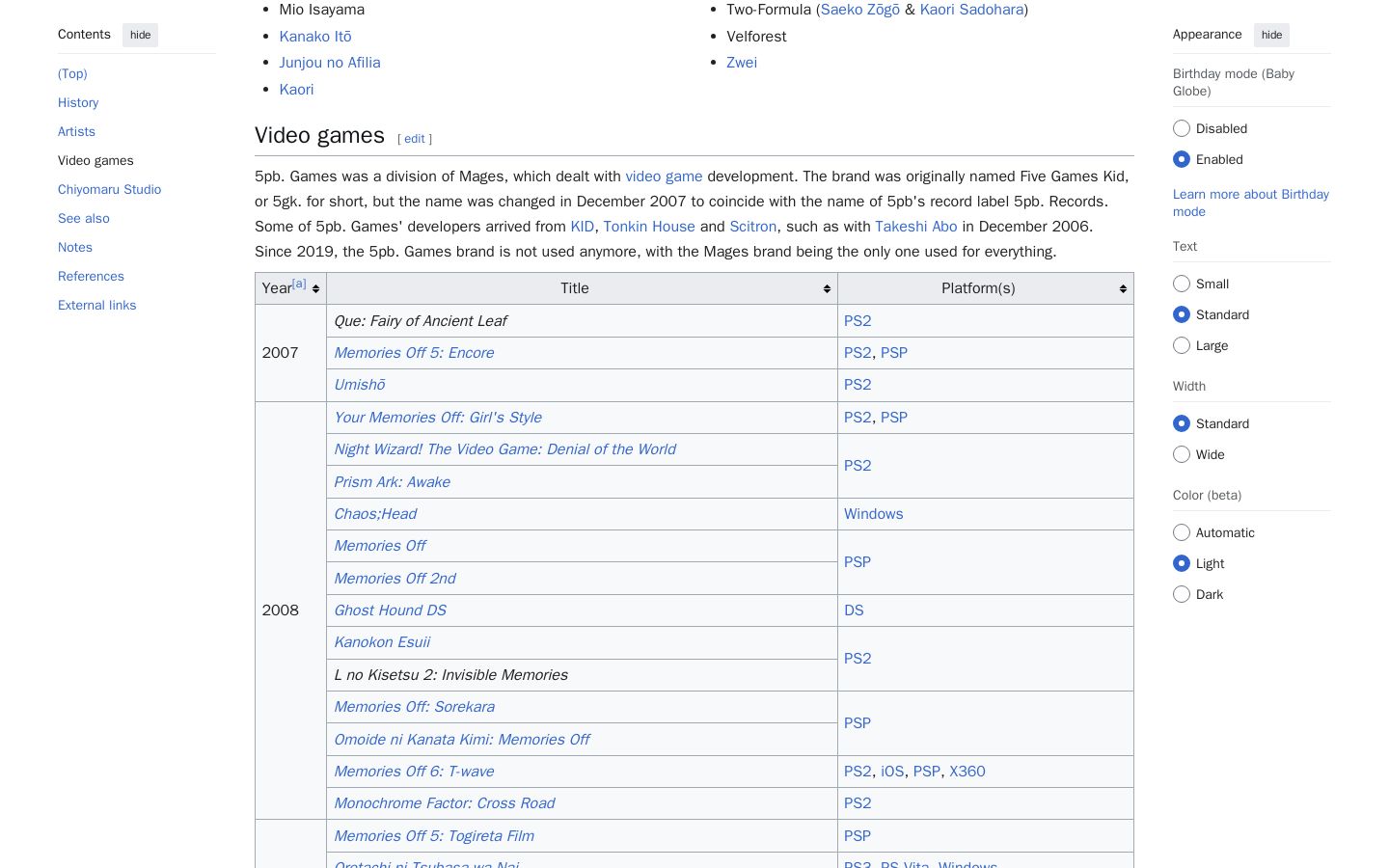This screenshot has width=1389, height=868.
Task: Open Monochrome Factor: Cross Road link
Action: pyautogui.click(x=444, y=803)
